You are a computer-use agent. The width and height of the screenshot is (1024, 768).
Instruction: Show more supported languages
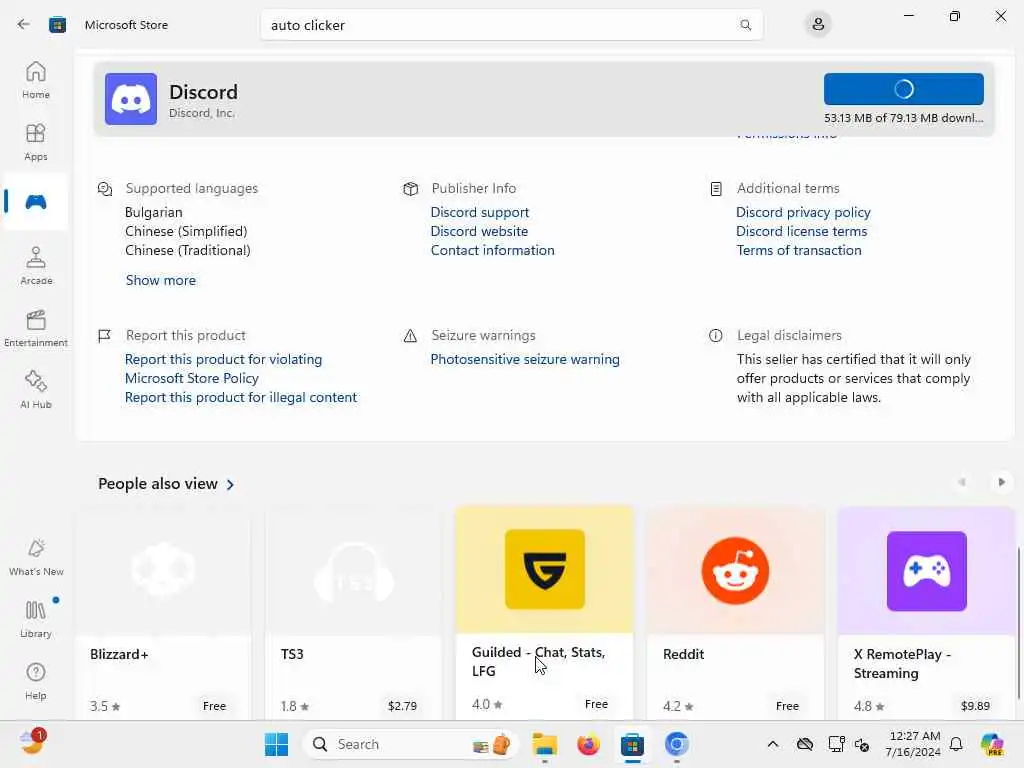tap(161, 280)
